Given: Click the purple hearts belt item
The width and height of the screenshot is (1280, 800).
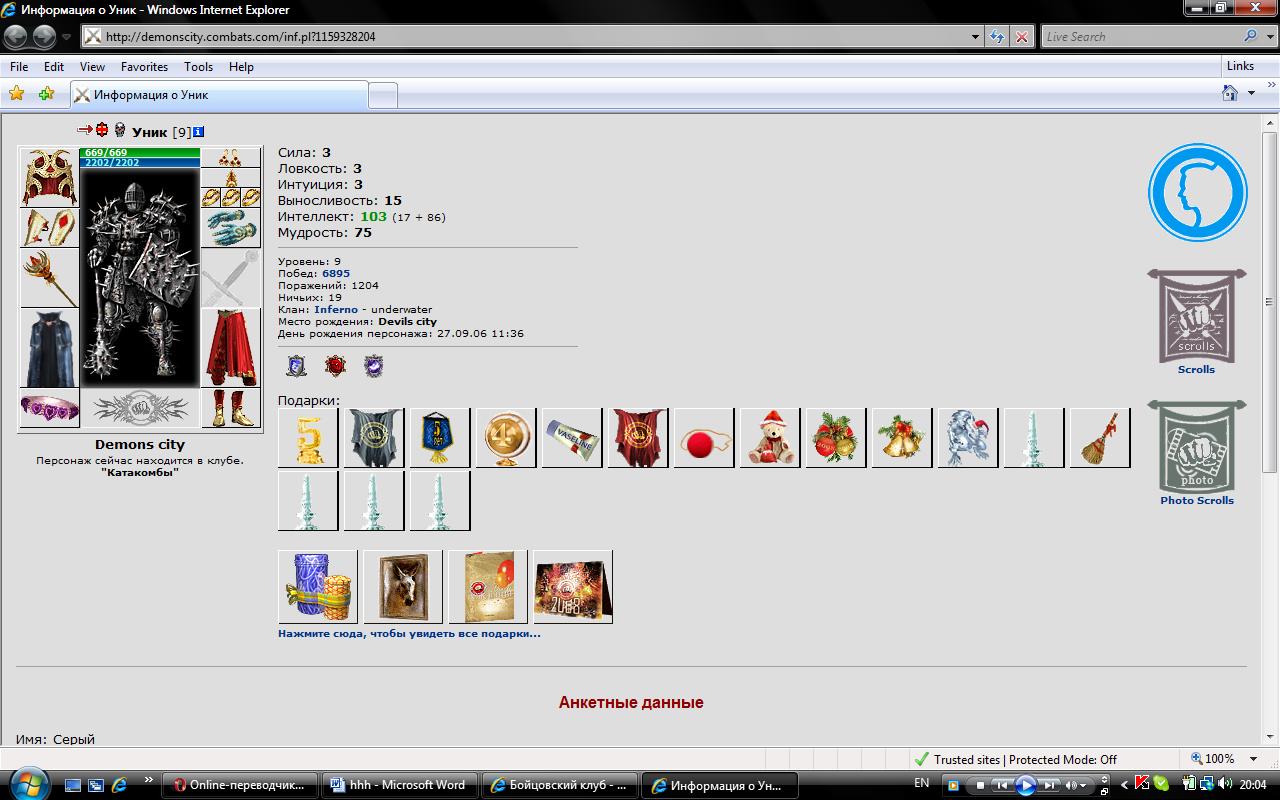Looking at the screenshot, I should (49, 408).
